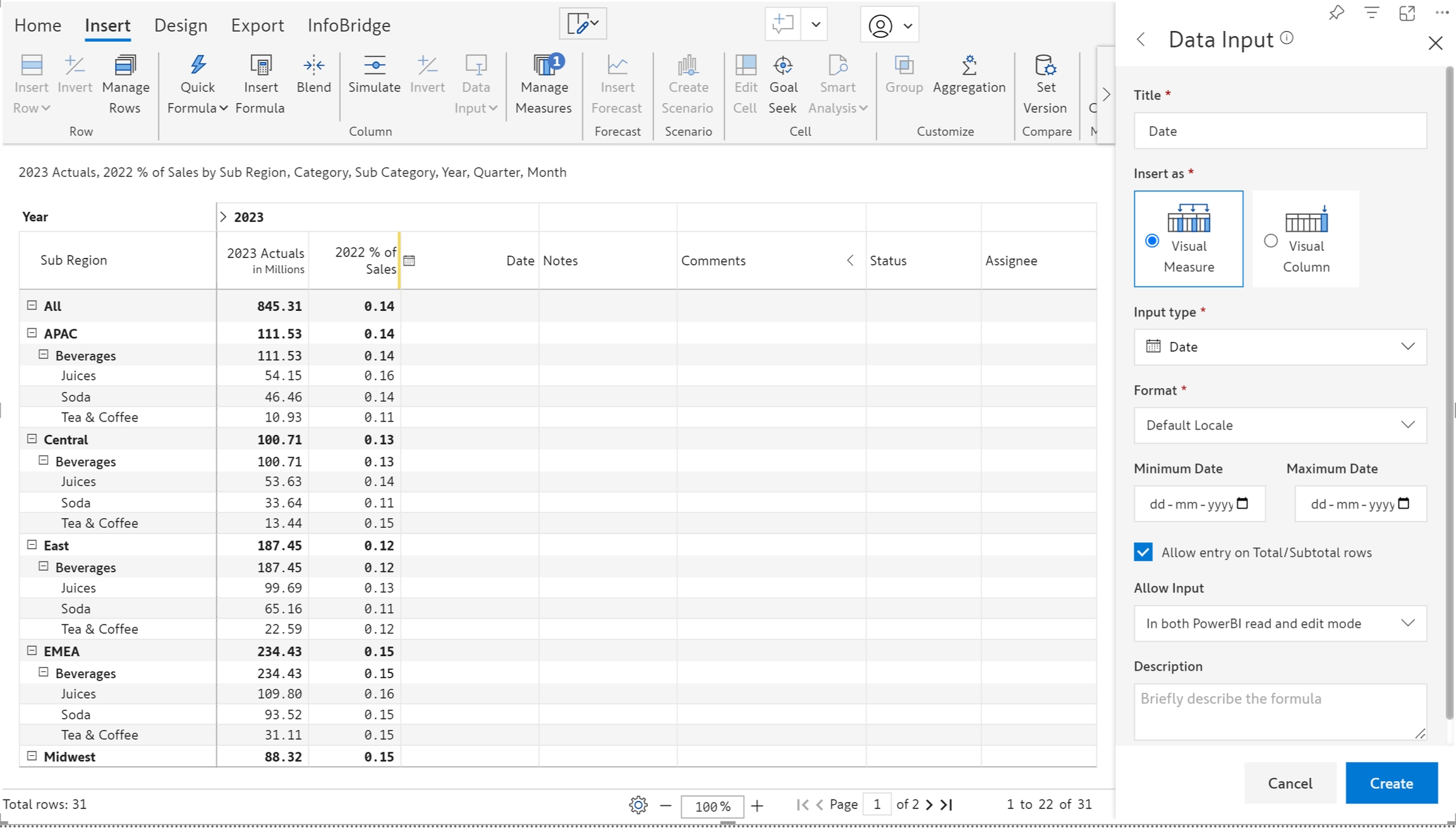Click the Quick Formula lightning icon

[197, 65]
